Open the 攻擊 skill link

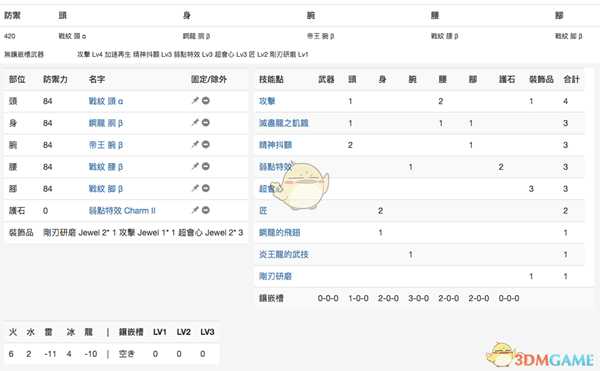coord(267,101)
